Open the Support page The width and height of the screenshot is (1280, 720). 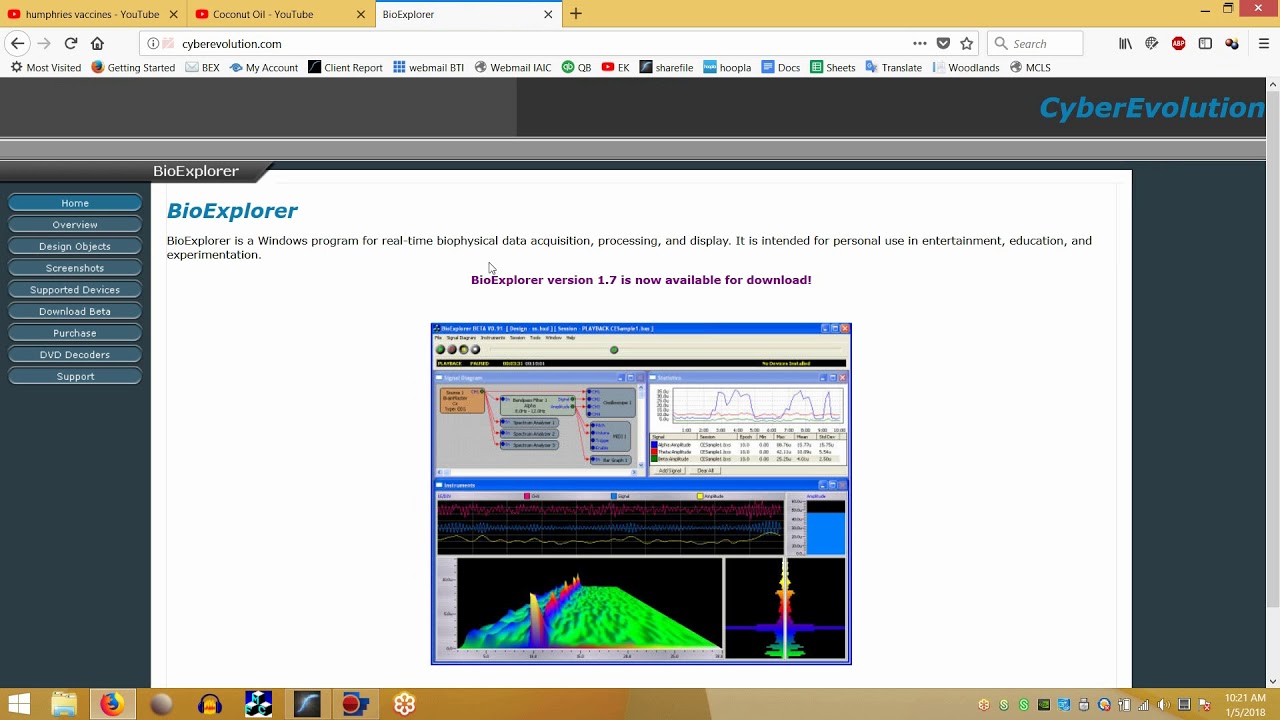(75, 377)
